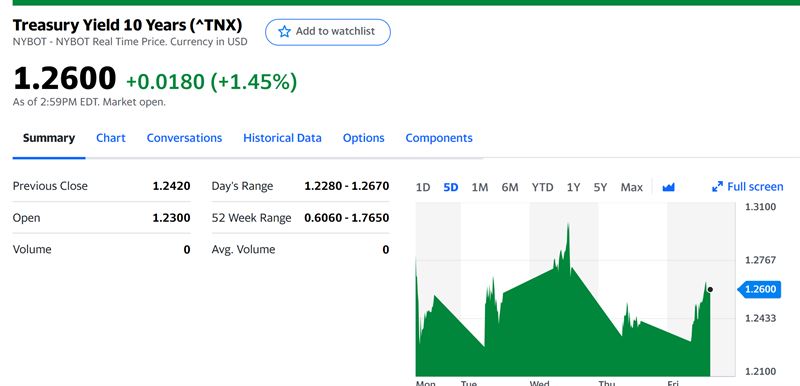The image size is (800, 386).
Task: Open the Chart tab
Action: coord(111,138)
